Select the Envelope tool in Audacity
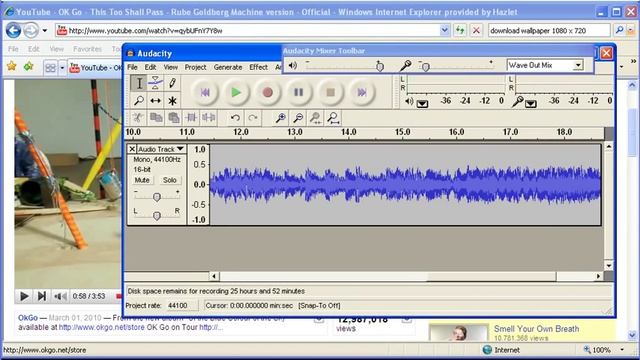Screen dimensions: 640x360 pos(156,83)
